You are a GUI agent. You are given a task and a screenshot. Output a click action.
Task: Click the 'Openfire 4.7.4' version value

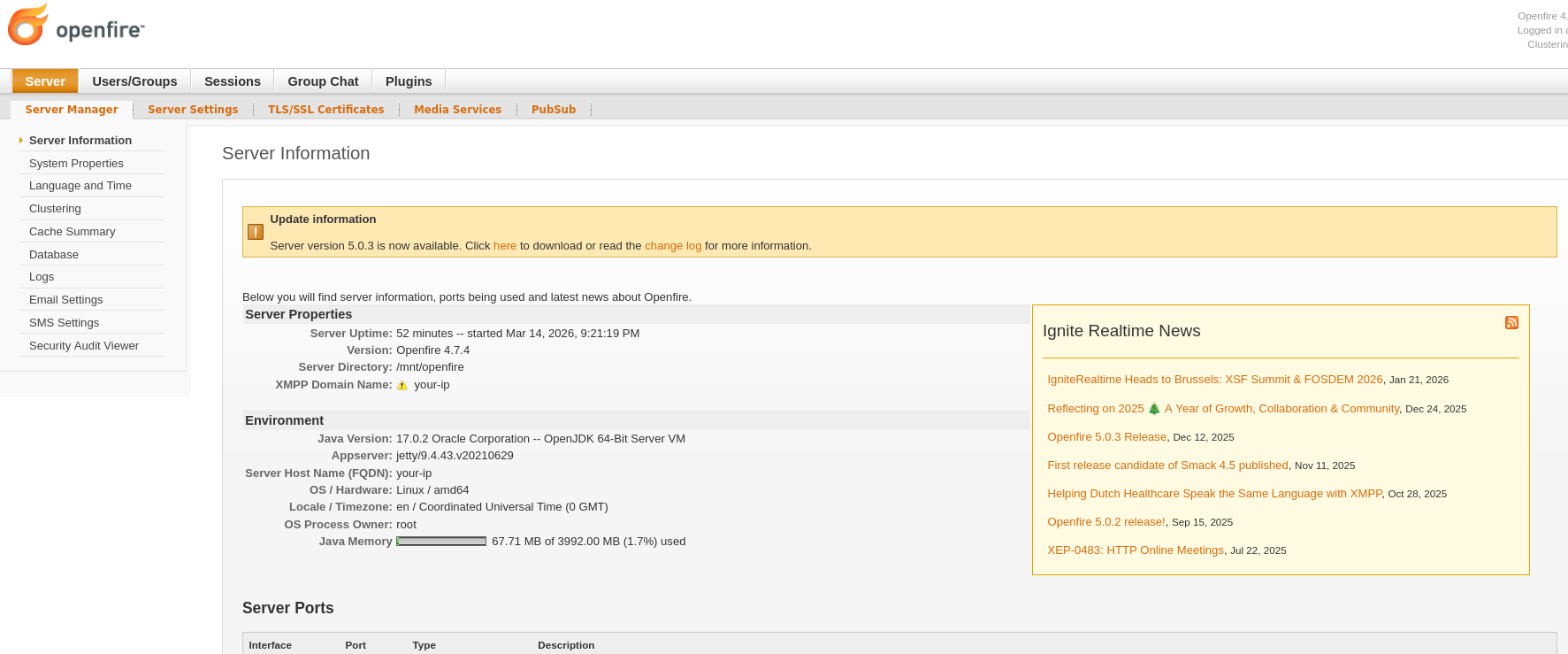tap(433, 350)
